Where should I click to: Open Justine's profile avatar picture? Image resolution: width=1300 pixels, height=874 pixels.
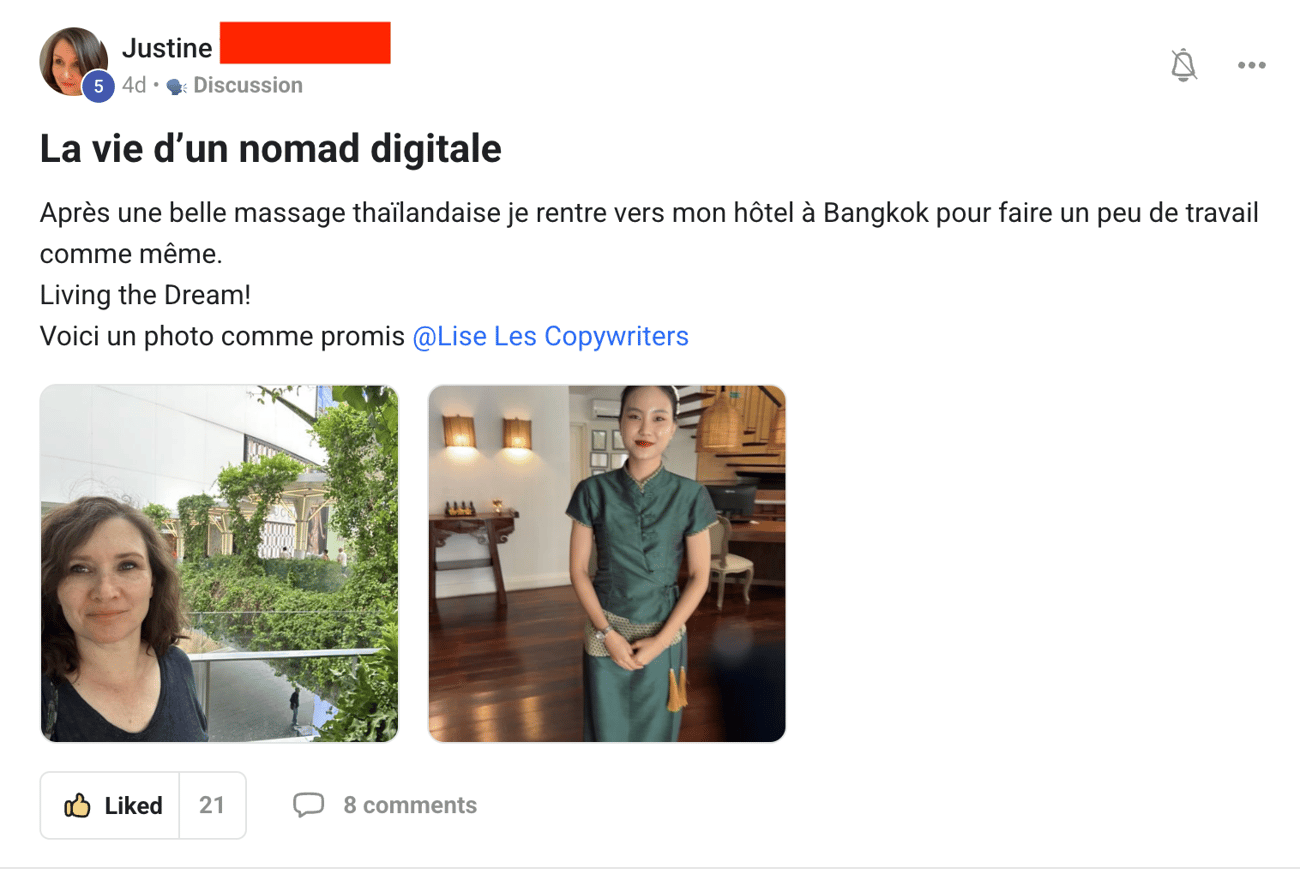73,61
